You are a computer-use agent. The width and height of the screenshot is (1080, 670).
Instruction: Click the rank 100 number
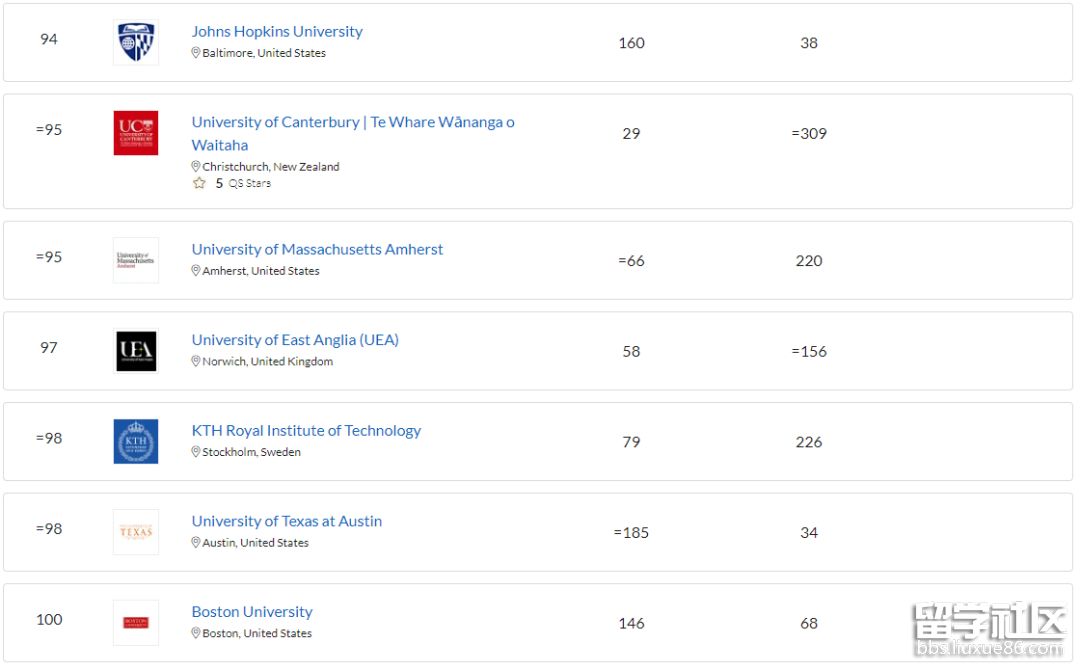[x=49, y=619]
